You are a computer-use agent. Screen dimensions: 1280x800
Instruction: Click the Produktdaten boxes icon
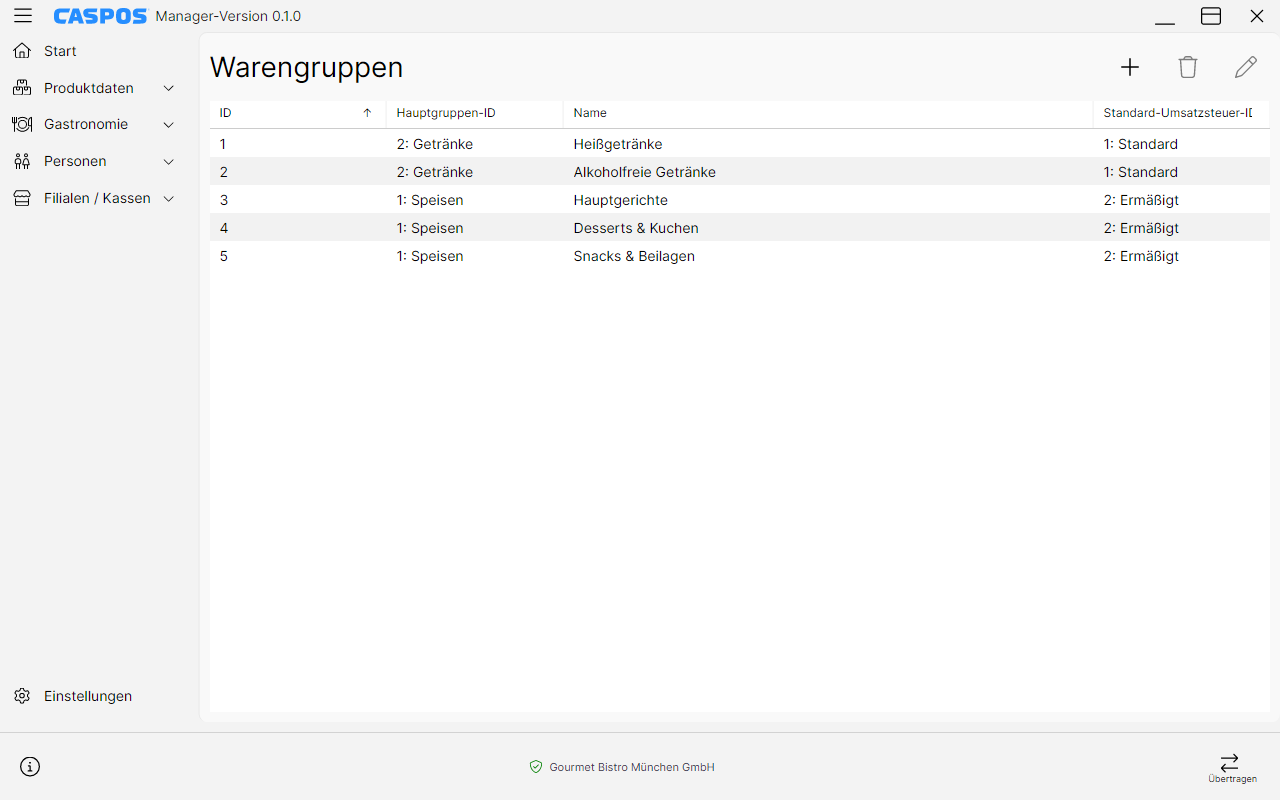22,88
